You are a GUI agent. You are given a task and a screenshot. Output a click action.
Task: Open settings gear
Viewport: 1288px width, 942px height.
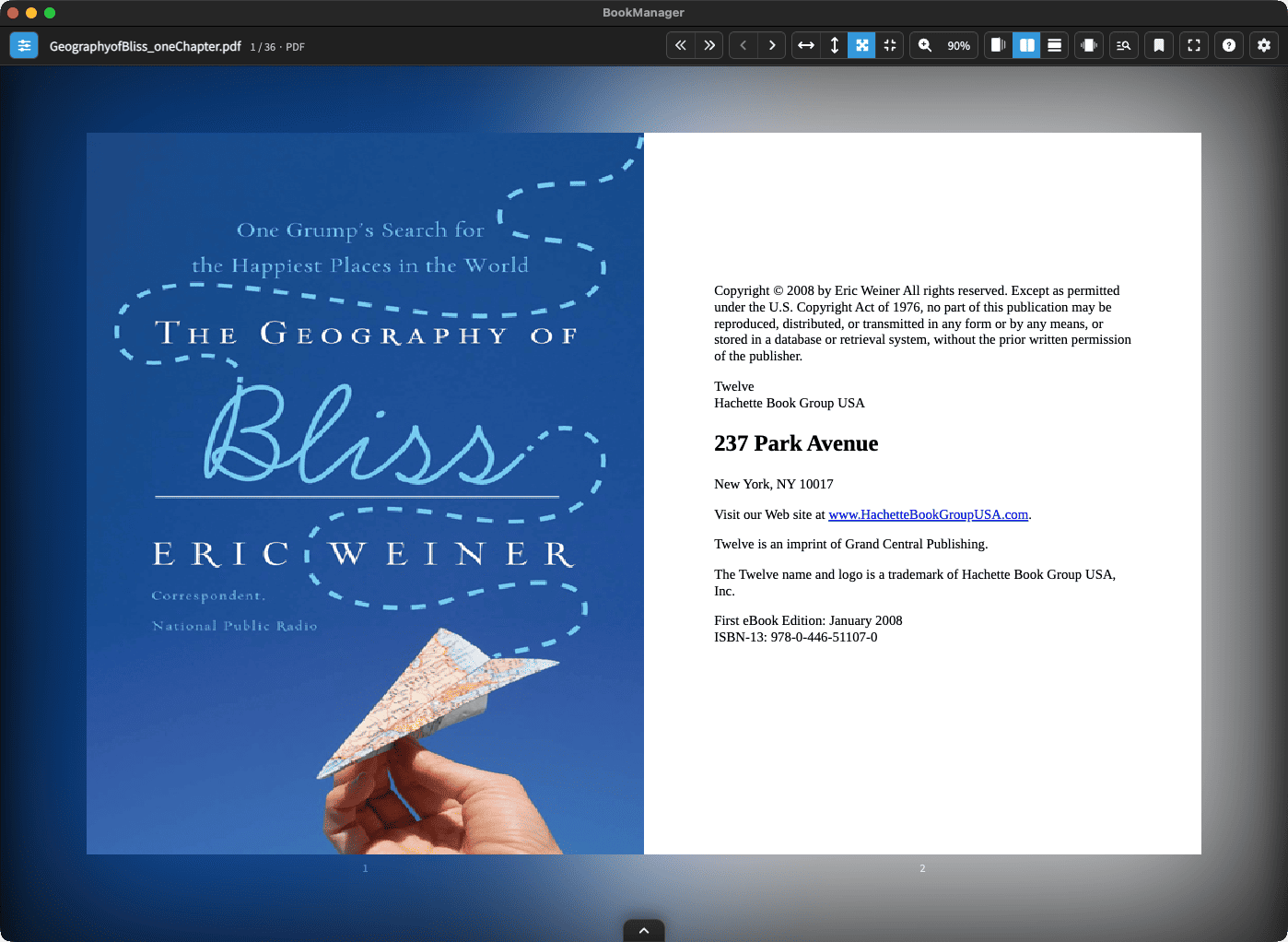coord(1264,45)
